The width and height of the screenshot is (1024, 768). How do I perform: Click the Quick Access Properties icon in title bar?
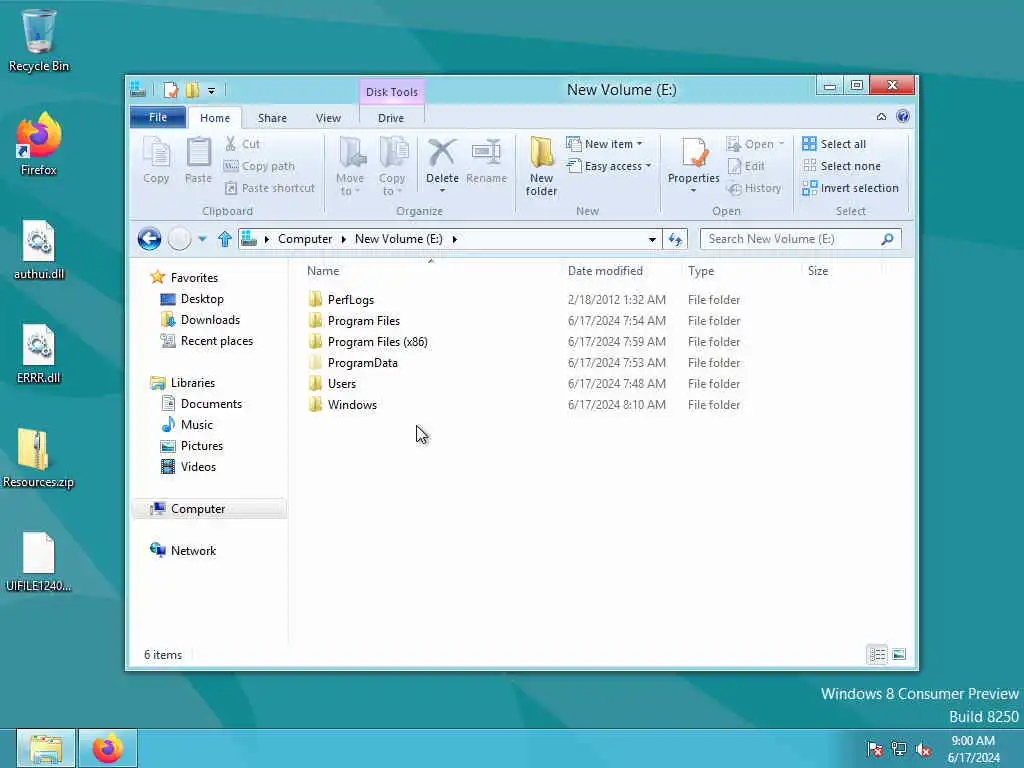pyautogui.click(x=170, y=90)
